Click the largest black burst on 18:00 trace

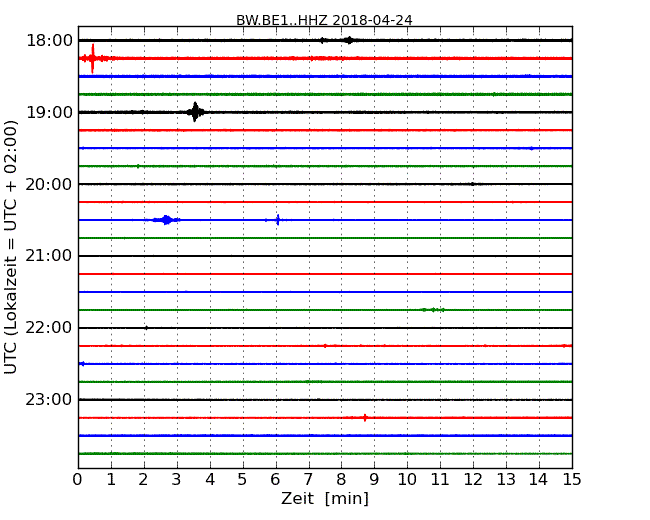click(x=349, y=40)
